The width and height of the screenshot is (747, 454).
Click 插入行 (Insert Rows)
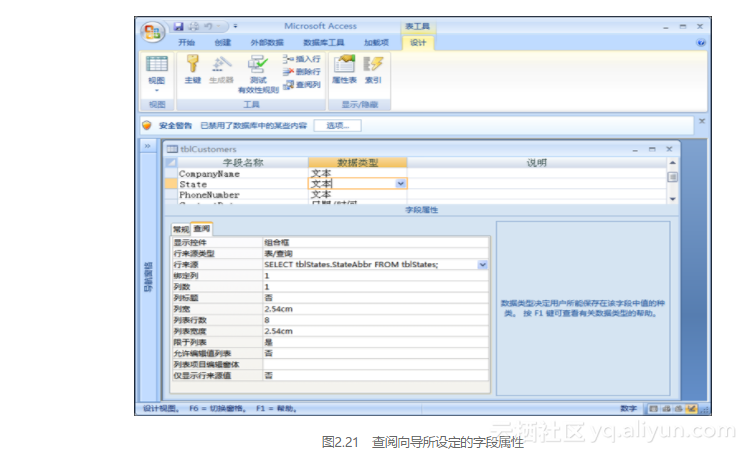point(302,59)
